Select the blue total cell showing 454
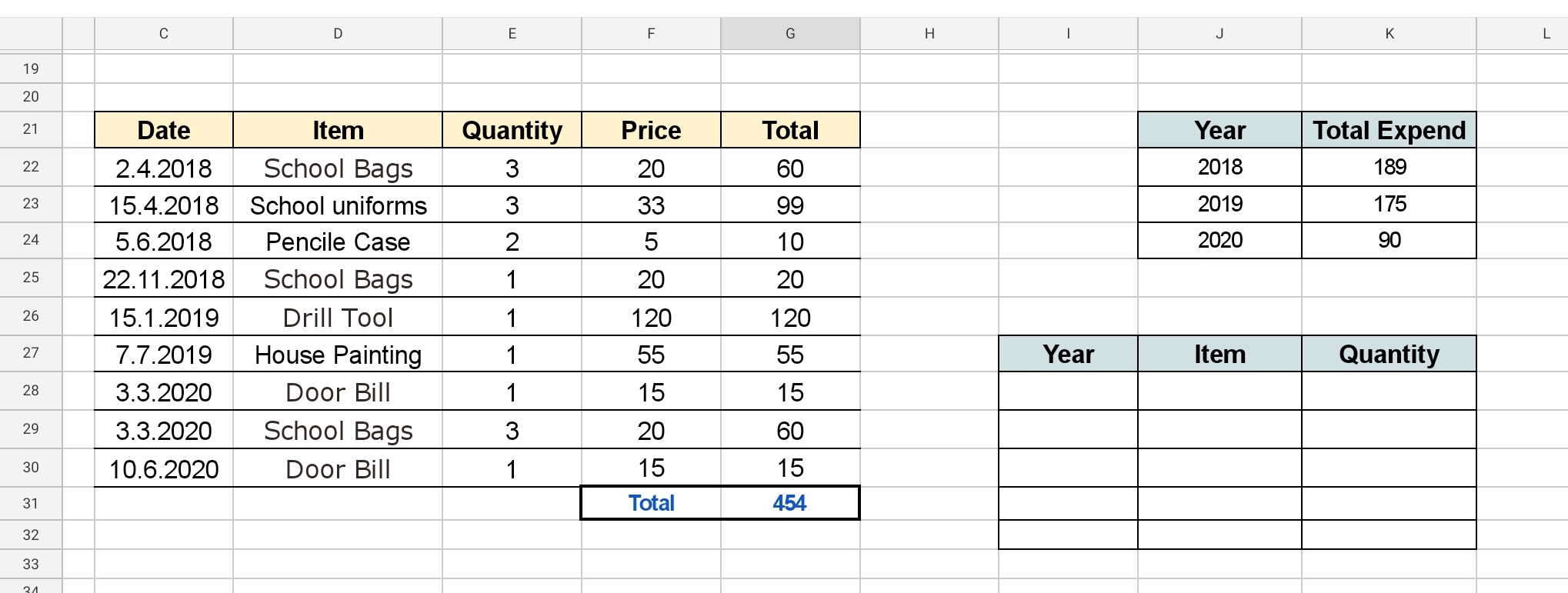The width and height of the screenshot is (1568, 593). coord(790,503)
